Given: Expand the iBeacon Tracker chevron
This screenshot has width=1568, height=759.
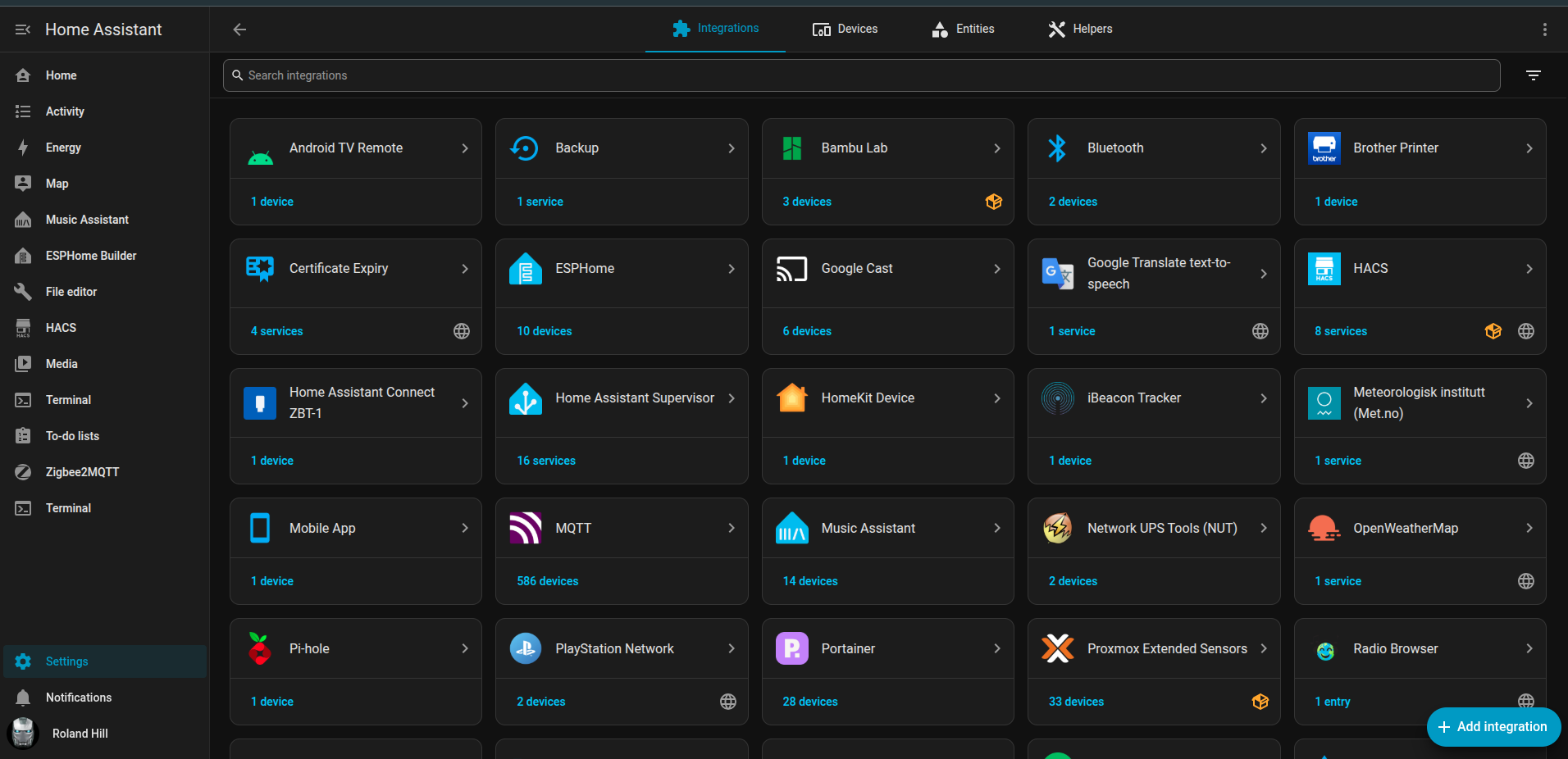Looking at the screenshot, I should [x=1264, y=398].
